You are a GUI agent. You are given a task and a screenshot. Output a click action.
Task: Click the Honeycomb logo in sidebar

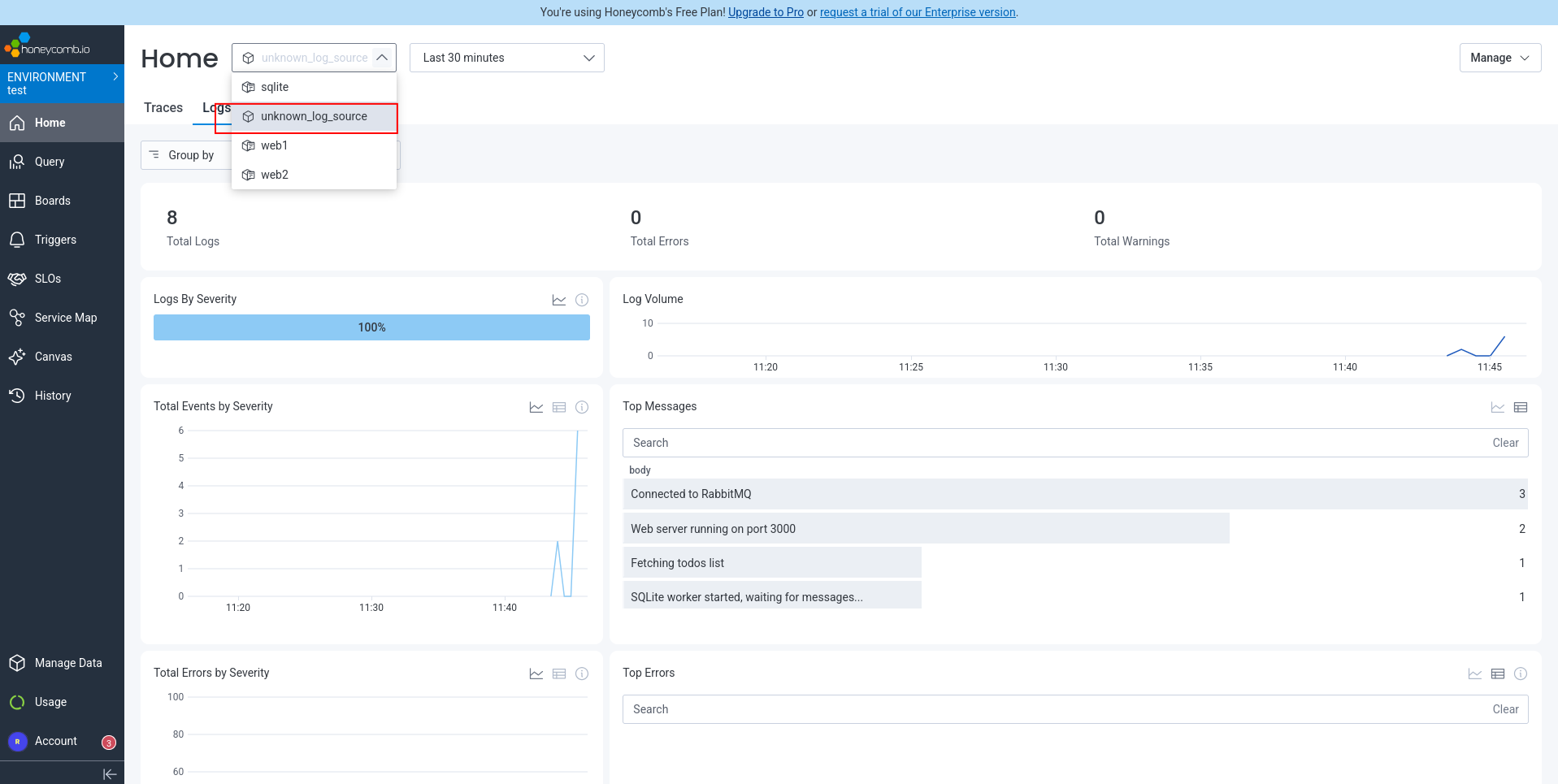47,46
